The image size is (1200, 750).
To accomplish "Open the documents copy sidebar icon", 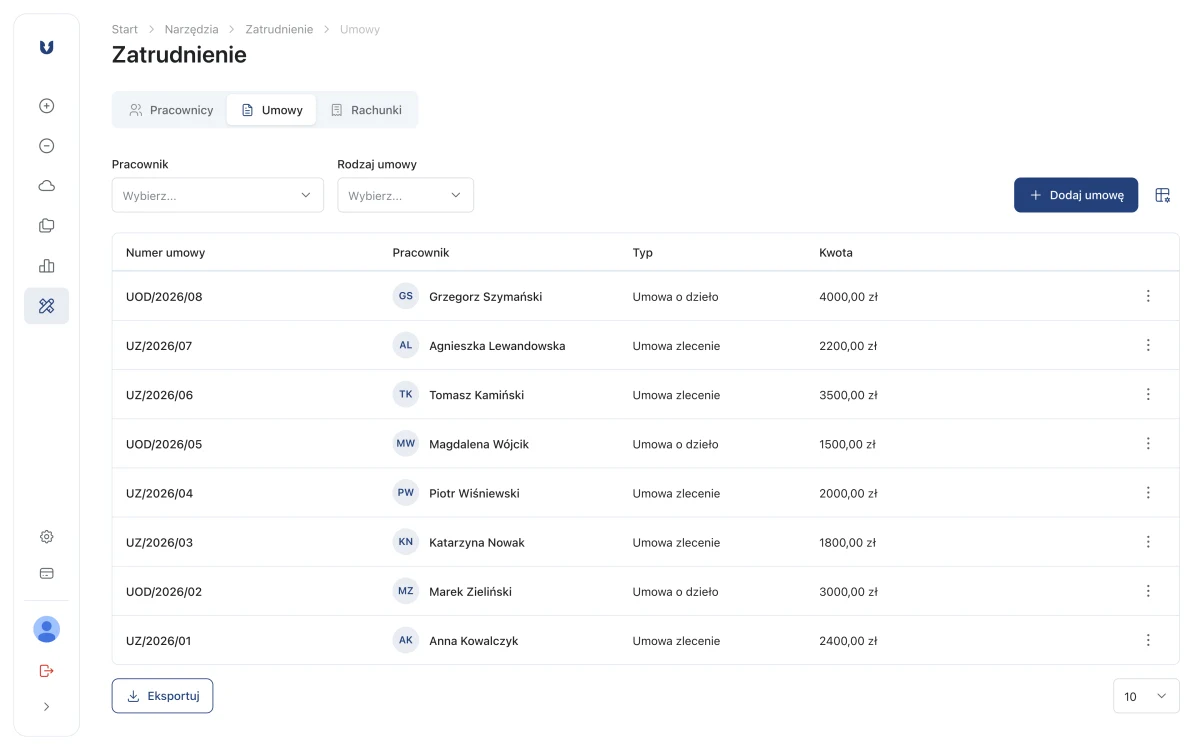I will click(x=46, y=226).
